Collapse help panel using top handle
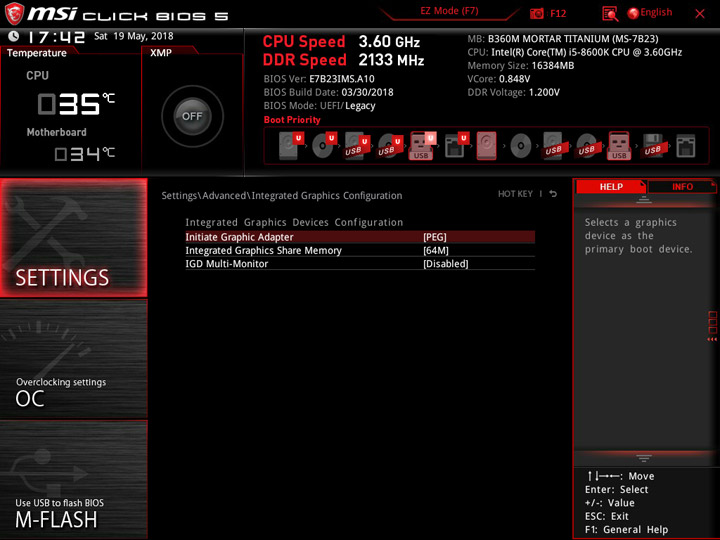Image resolution: width=720 pixels, height=540 pixels. point(644,200)
